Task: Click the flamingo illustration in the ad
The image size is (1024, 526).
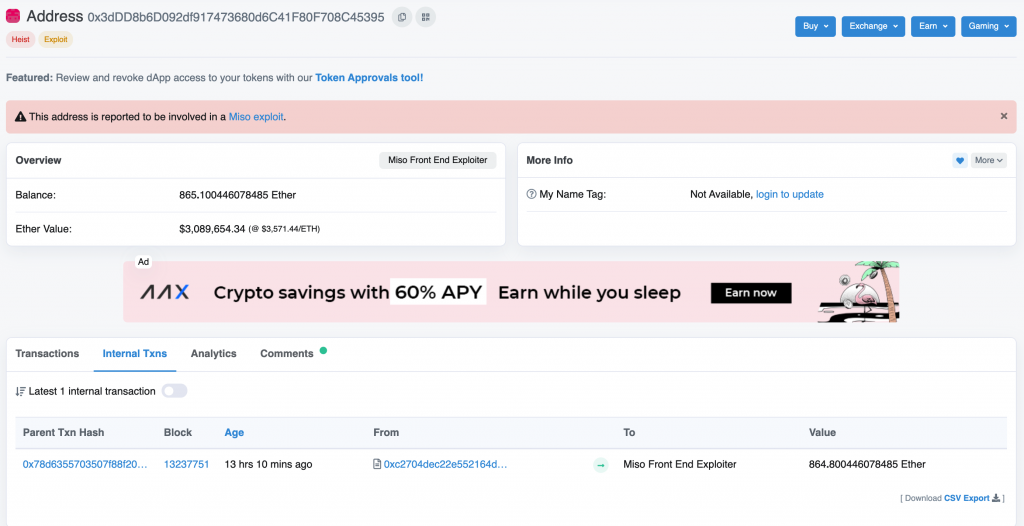Action: (x=857, y=292)
